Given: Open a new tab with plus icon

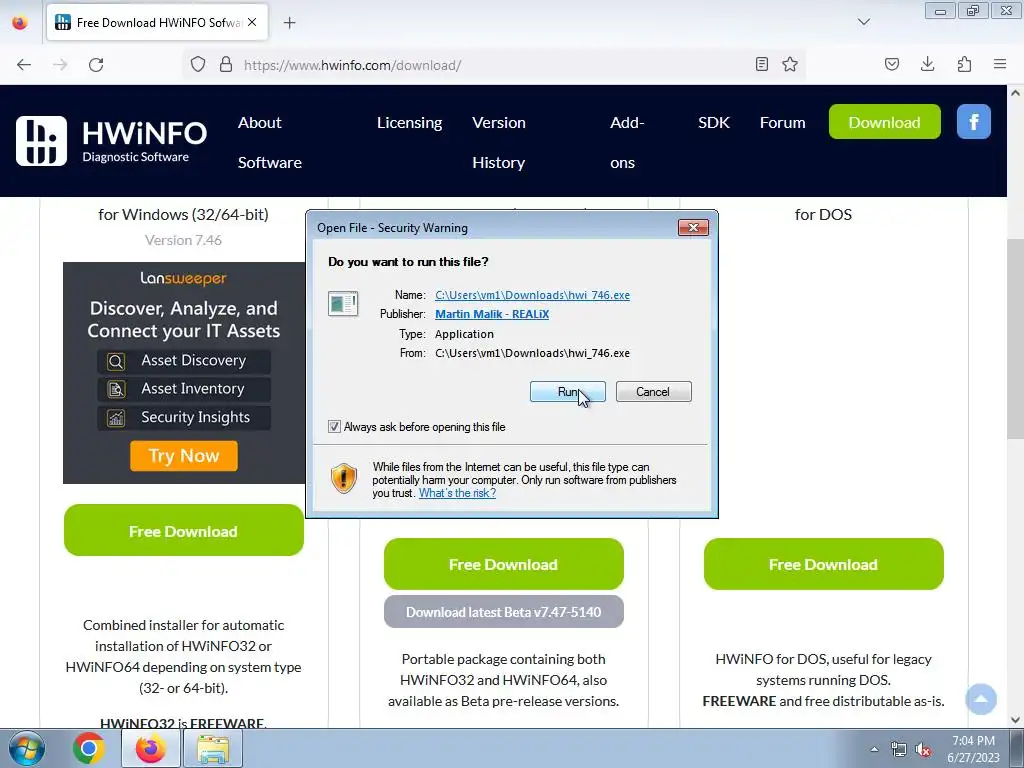Looking at the screenshot, I should coord(289,23).
